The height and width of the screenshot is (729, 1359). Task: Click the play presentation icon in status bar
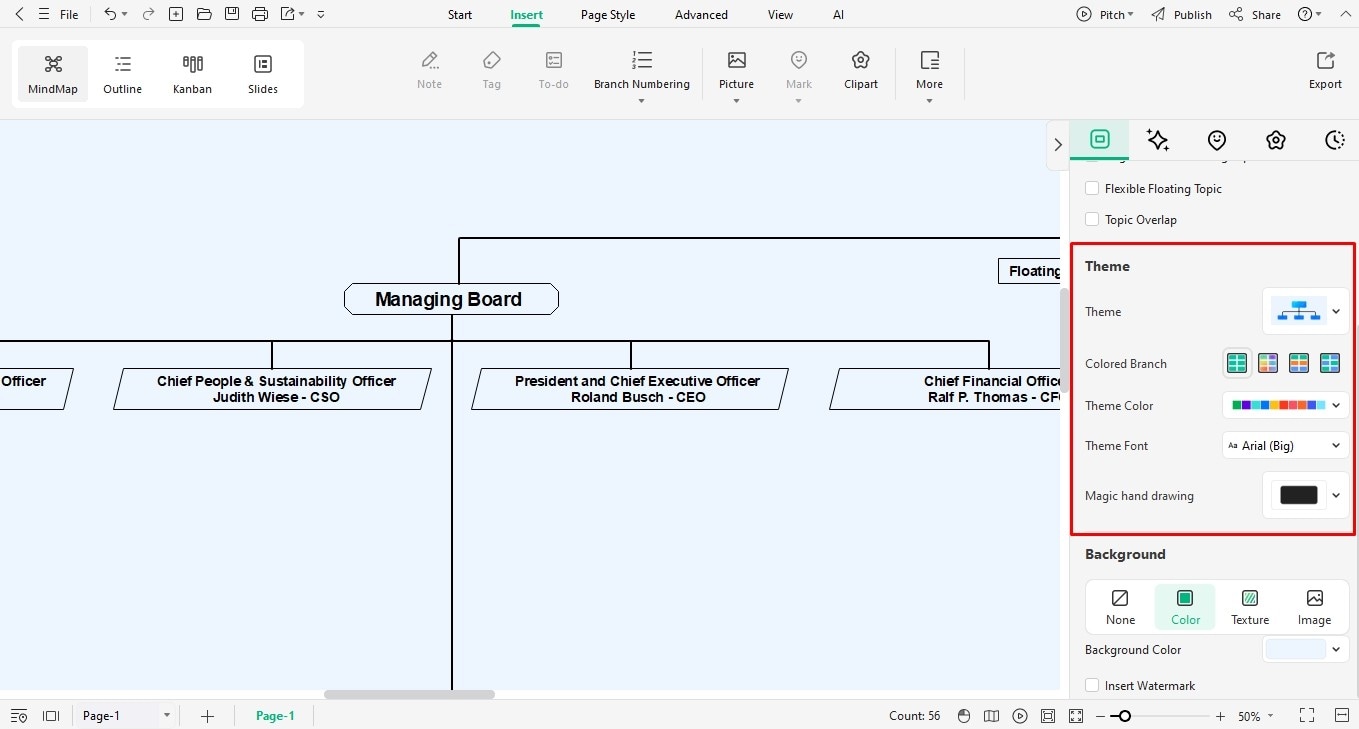click(1019, 716)
